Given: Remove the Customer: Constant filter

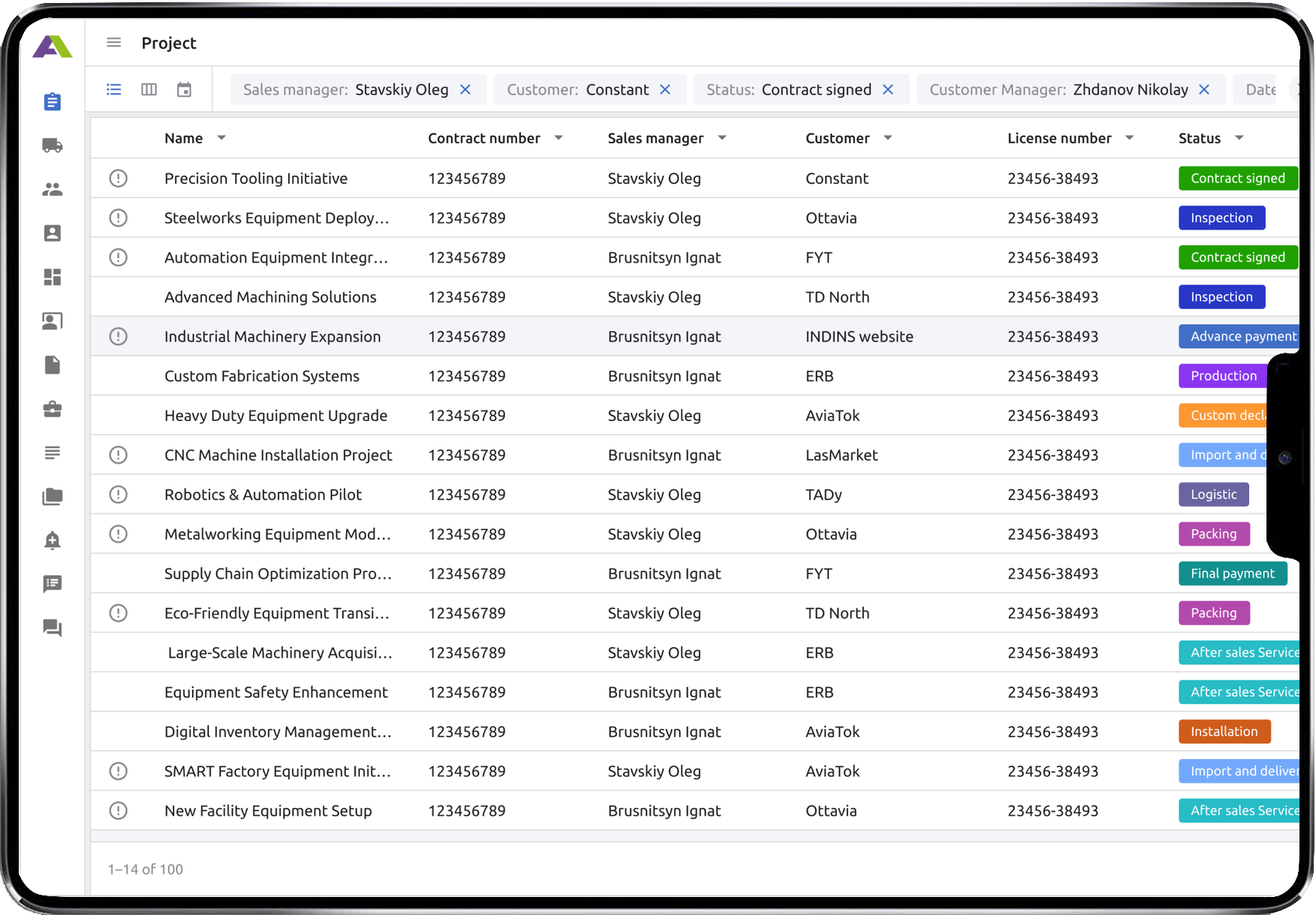Looking at the screenshot, I should [x=665, y=90].
